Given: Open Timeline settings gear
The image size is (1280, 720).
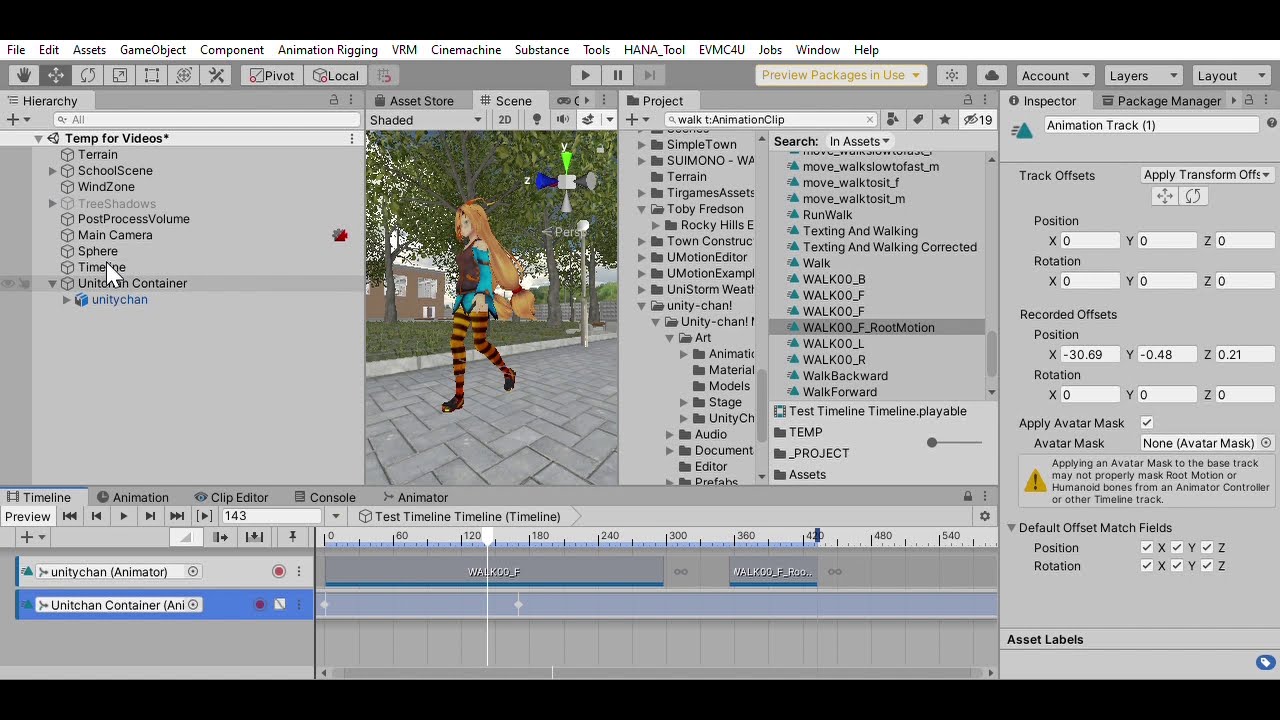Looking at the screenshot, I should click(x=985, y=516).
